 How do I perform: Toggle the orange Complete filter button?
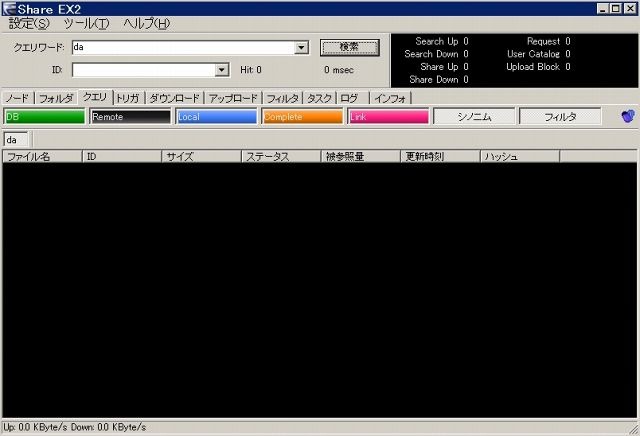(x=302, y=117)
